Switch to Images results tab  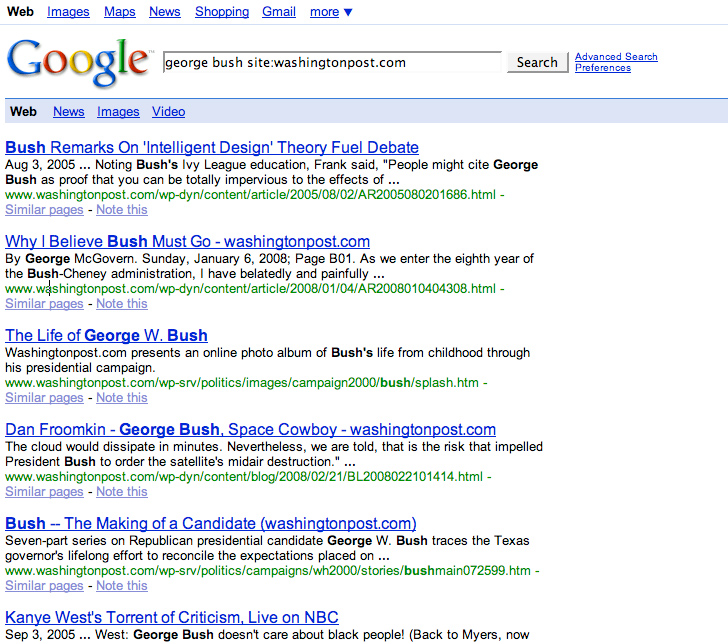point(118,111)
